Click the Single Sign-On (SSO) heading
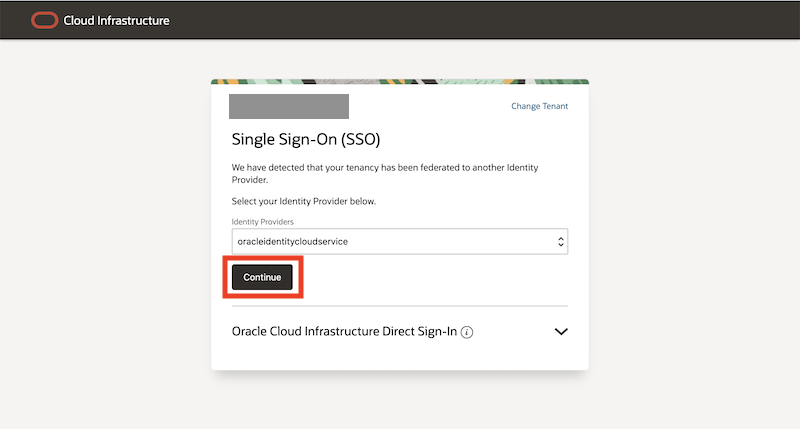 [x=306, y=139]
